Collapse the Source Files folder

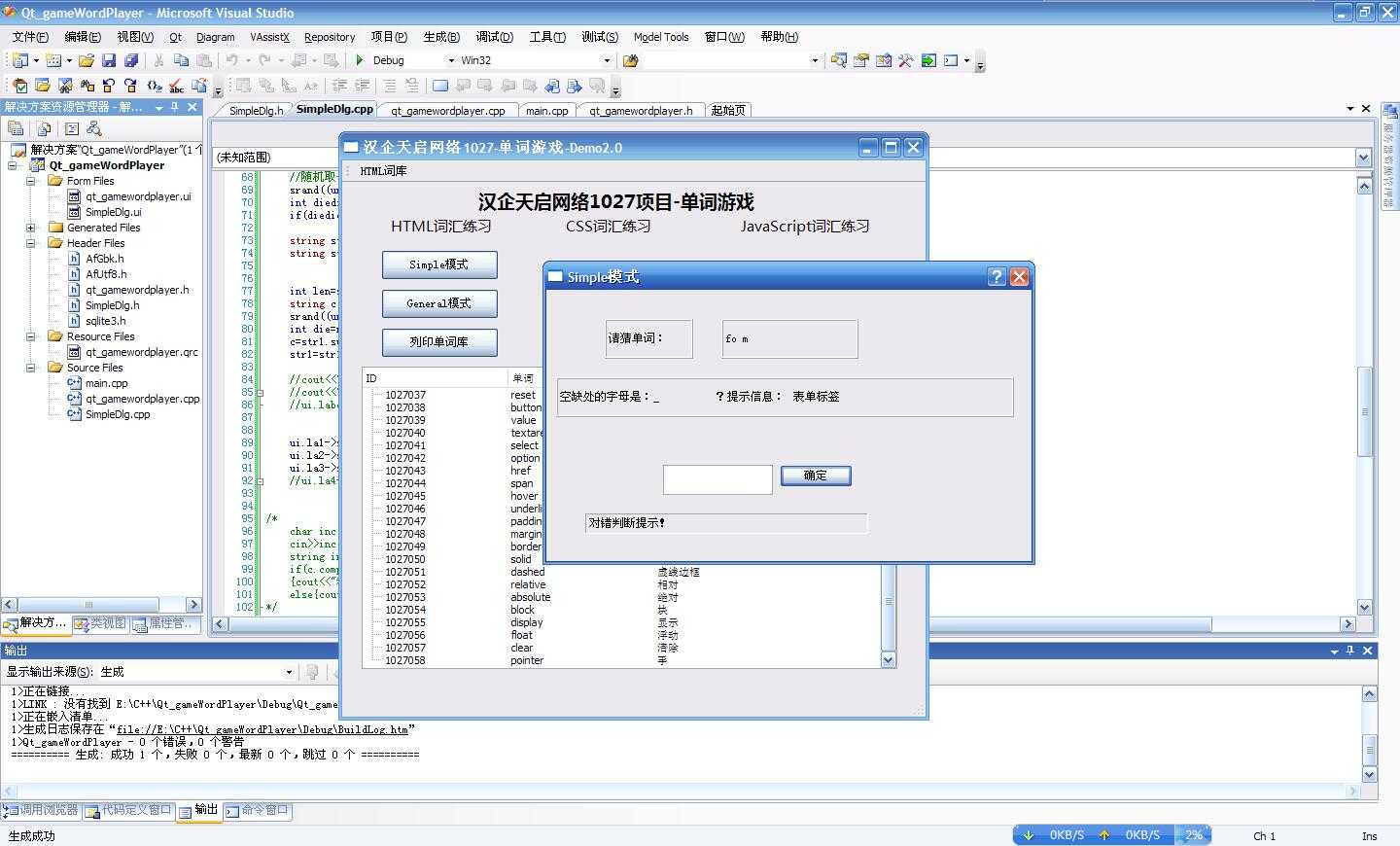31,368
